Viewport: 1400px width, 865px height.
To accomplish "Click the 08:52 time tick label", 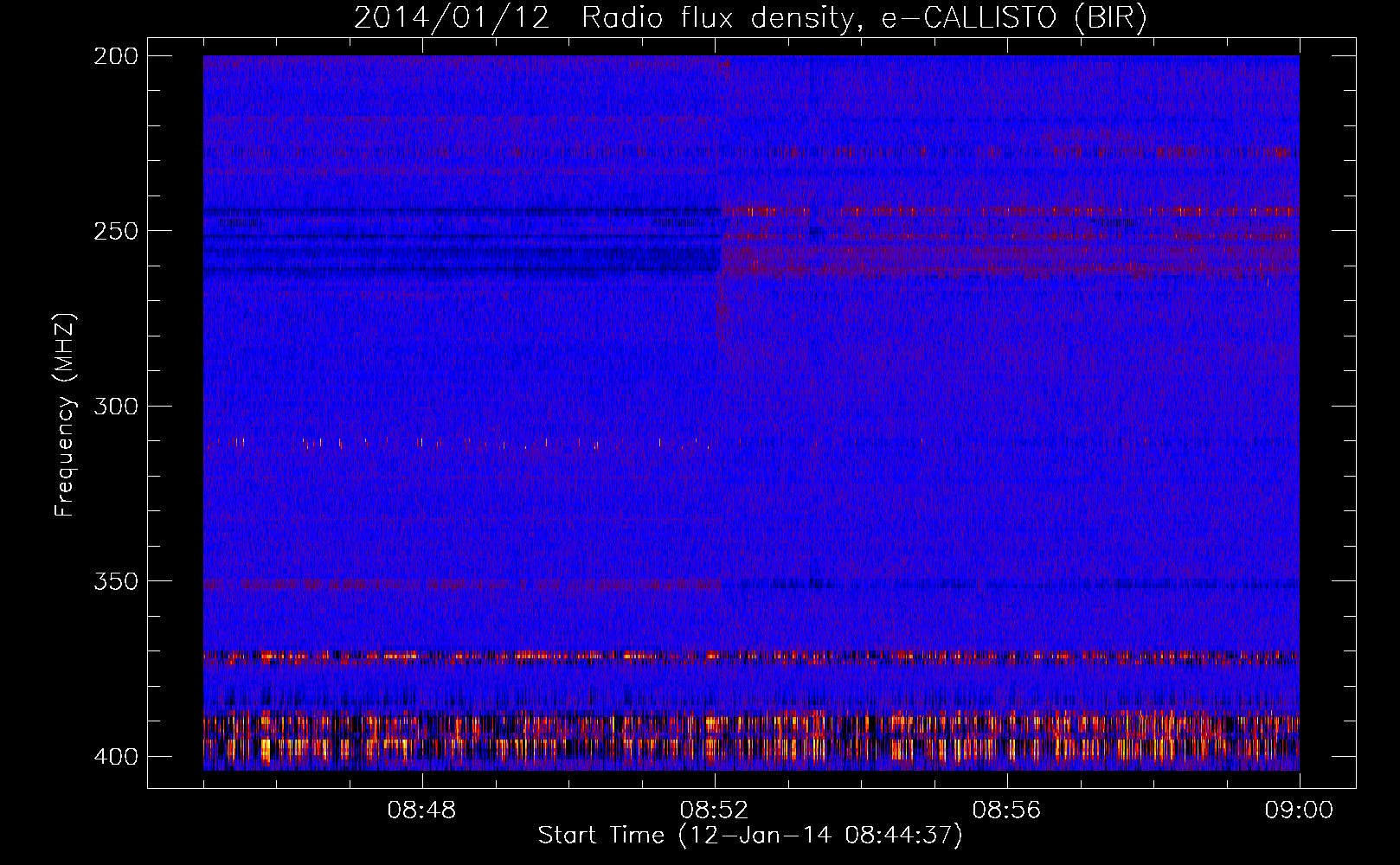I will point(714,811).
